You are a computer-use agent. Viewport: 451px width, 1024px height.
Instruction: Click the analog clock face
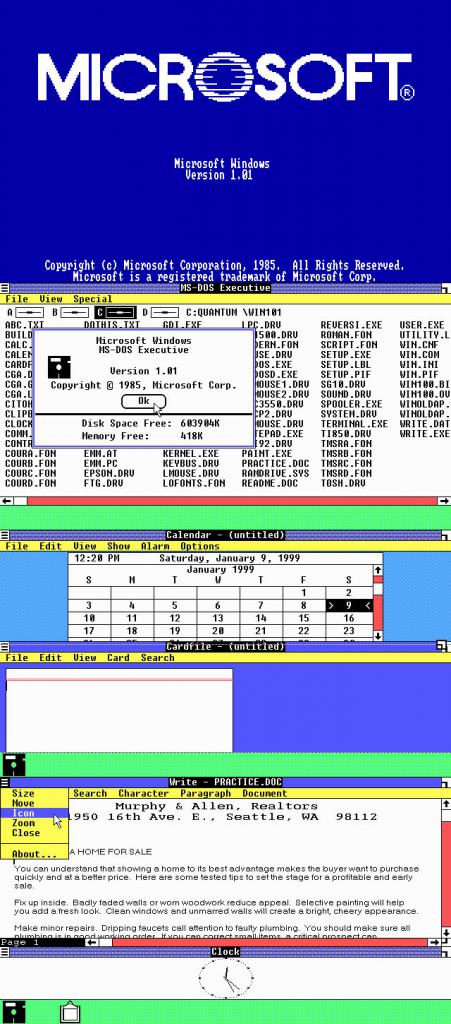point(225,979)
